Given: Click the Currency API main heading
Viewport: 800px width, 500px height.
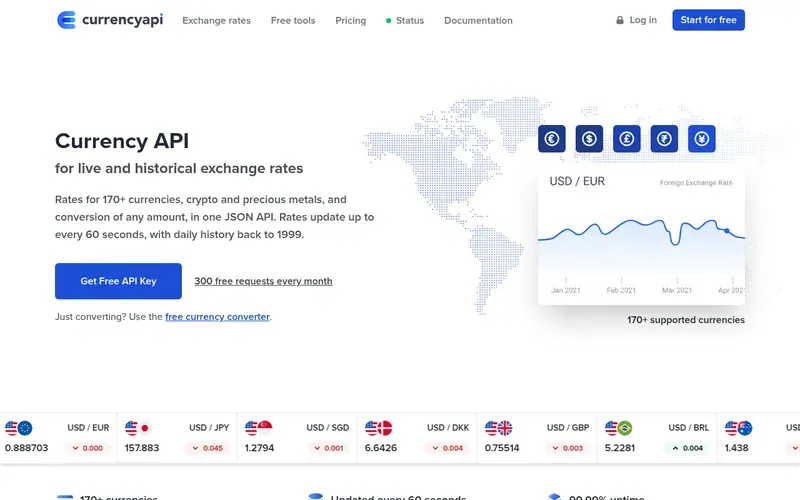Looking at the screenshot, I should [122, 141].
